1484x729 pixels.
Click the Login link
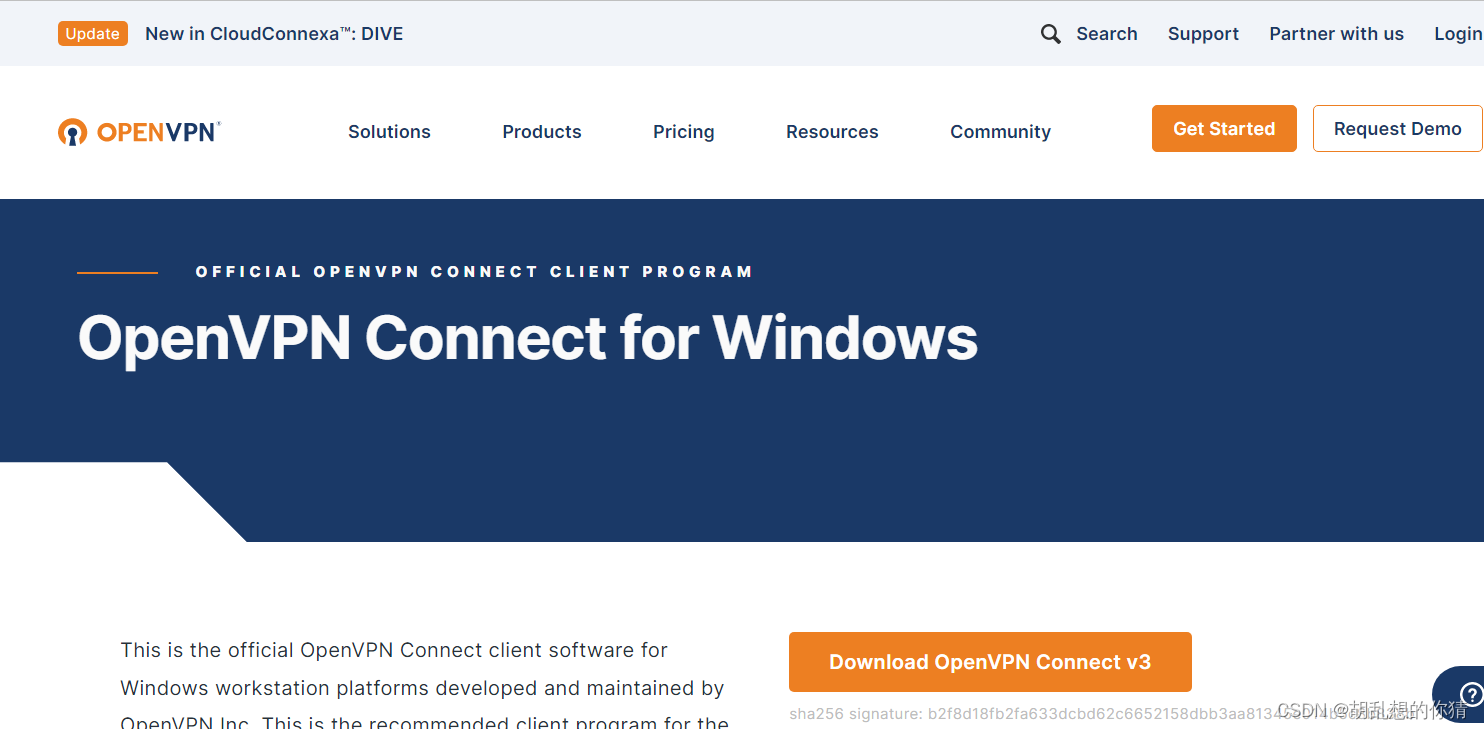[1458, 34]
